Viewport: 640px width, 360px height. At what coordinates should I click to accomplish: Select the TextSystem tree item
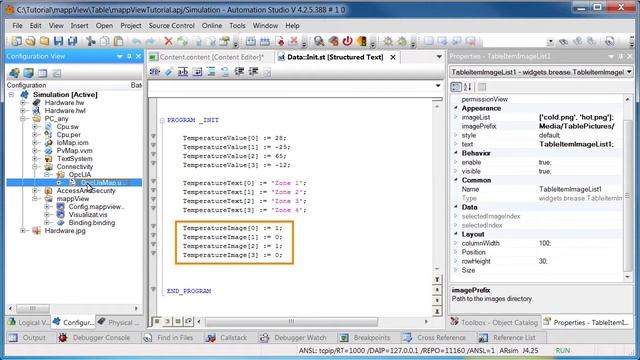click(x=74, y=158)
